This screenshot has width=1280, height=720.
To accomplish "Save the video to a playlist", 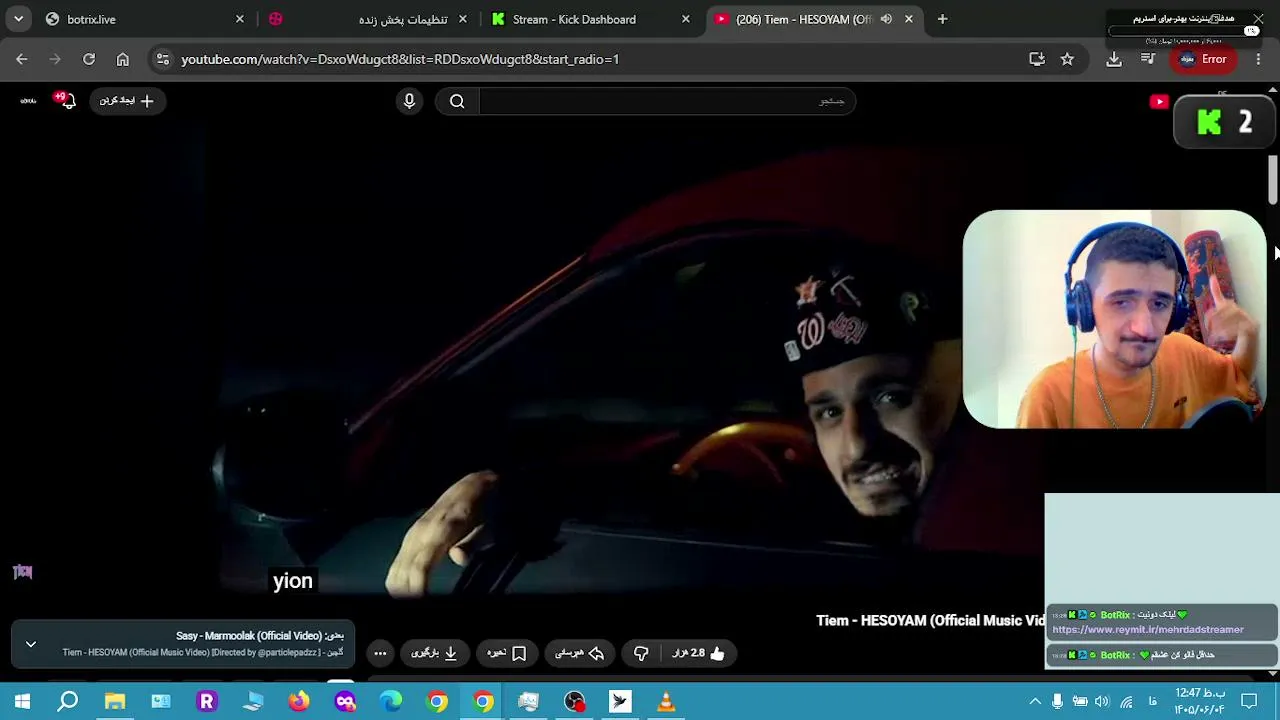I will 507,653.
